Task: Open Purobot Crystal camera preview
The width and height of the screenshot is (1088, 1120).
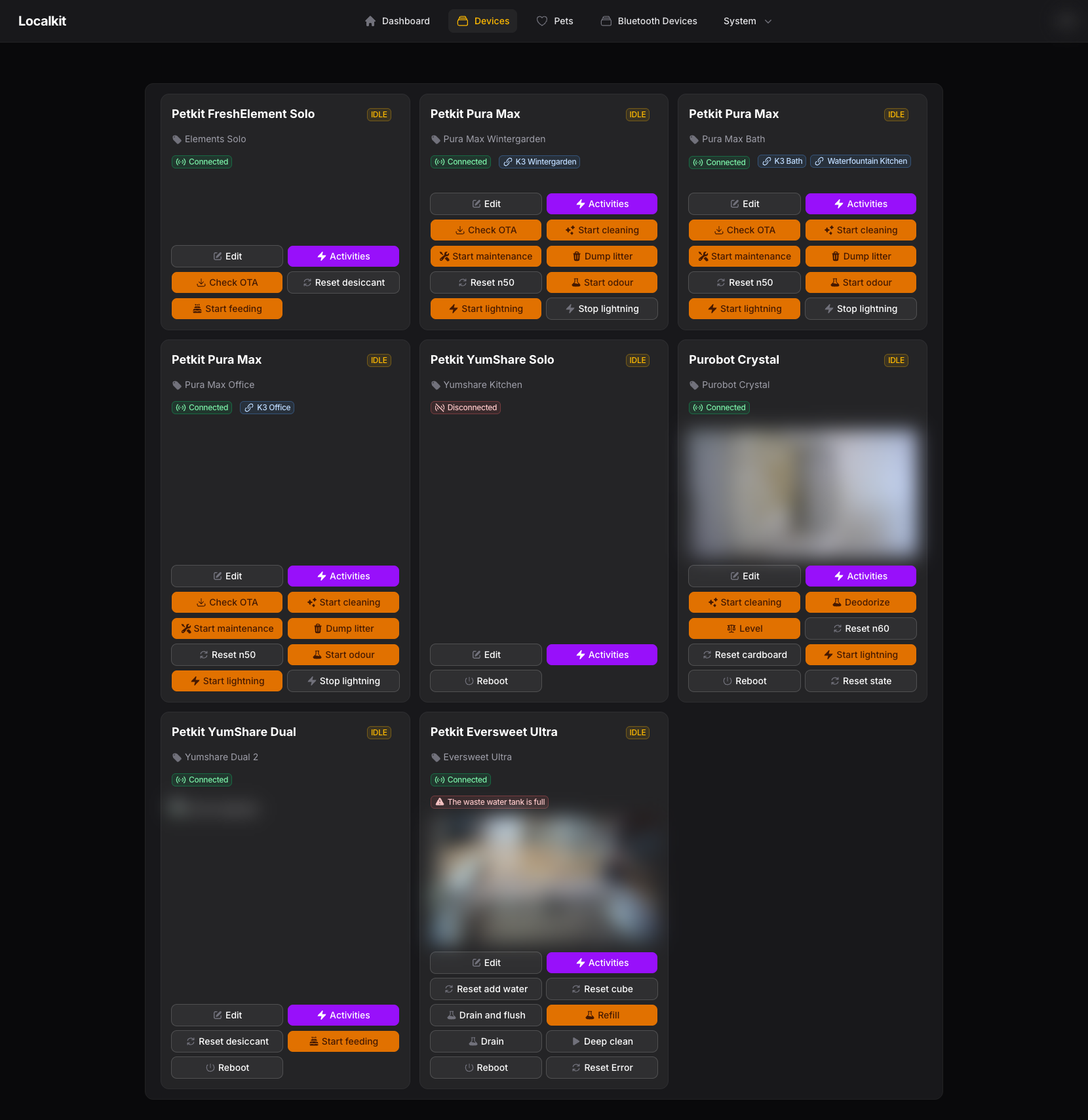Action: (802, 492)
